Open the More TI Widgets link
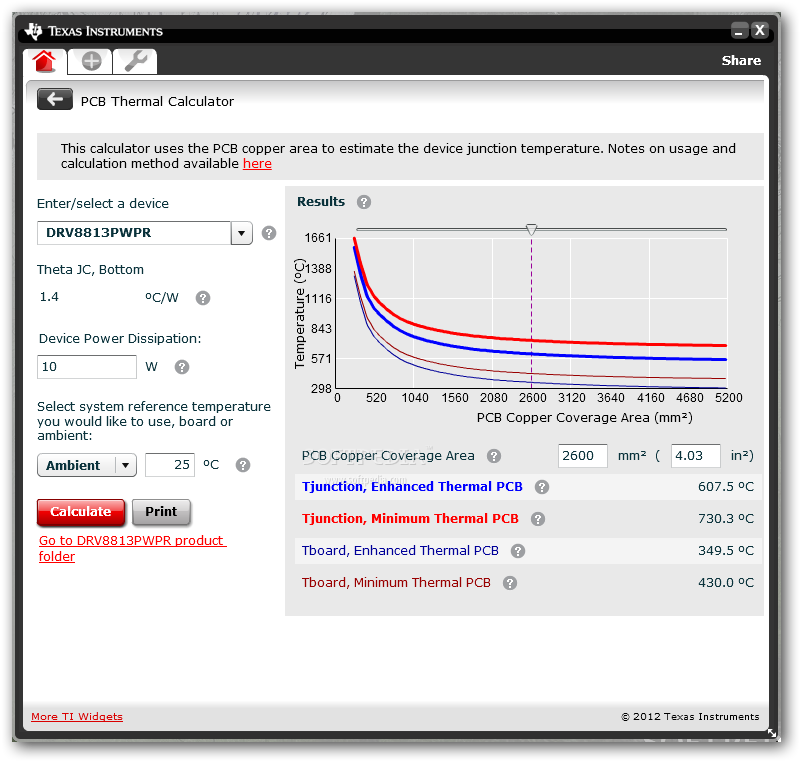801x762 pixels. (77, 717)
